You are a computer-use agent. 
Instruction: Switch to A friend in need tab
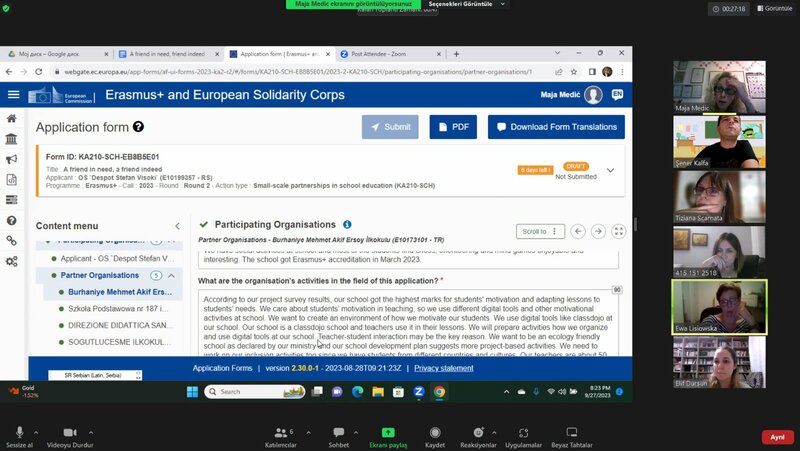click(168, 54)
